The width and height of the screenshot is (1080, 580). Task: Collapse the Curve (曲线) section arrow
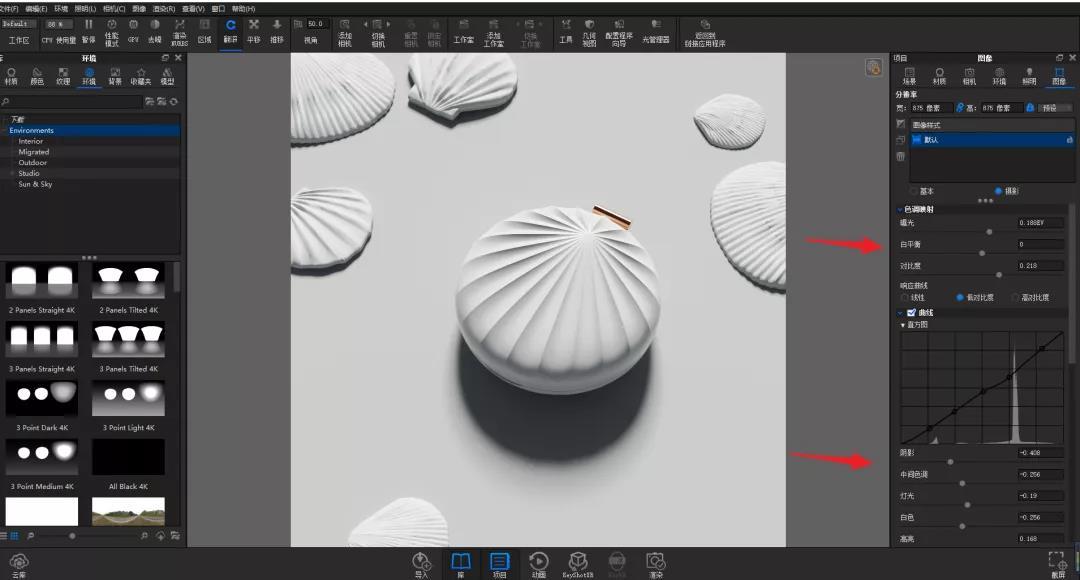coord(900,313)
